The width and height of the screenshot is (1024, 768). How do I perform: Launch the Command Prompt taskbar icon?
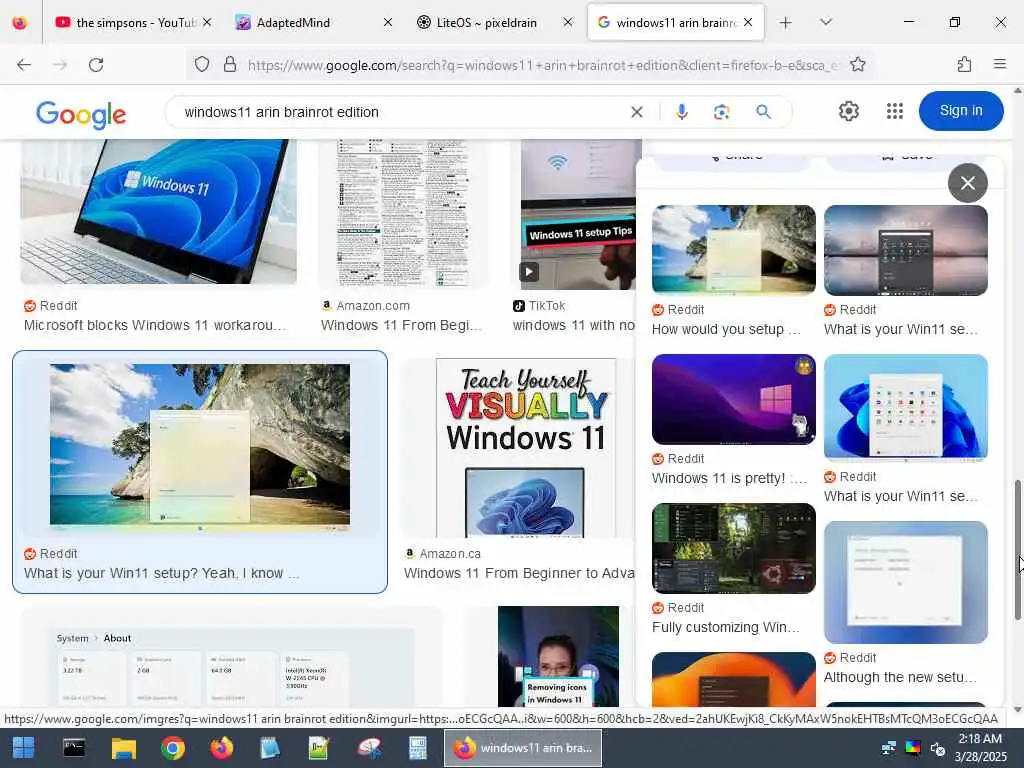[x=74, y=748]
